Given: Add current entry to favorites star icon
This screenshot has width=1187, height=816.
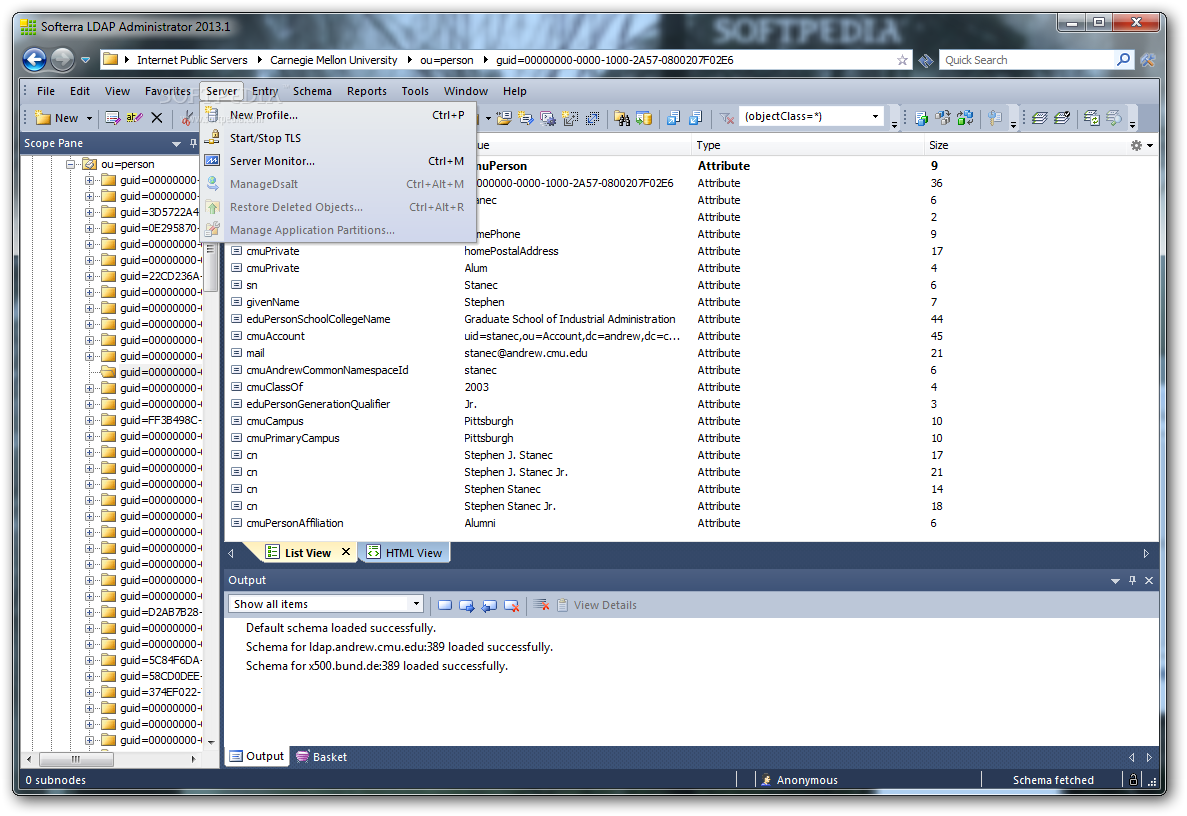Looking at the screenshot, I should click(x=902, y=60).
